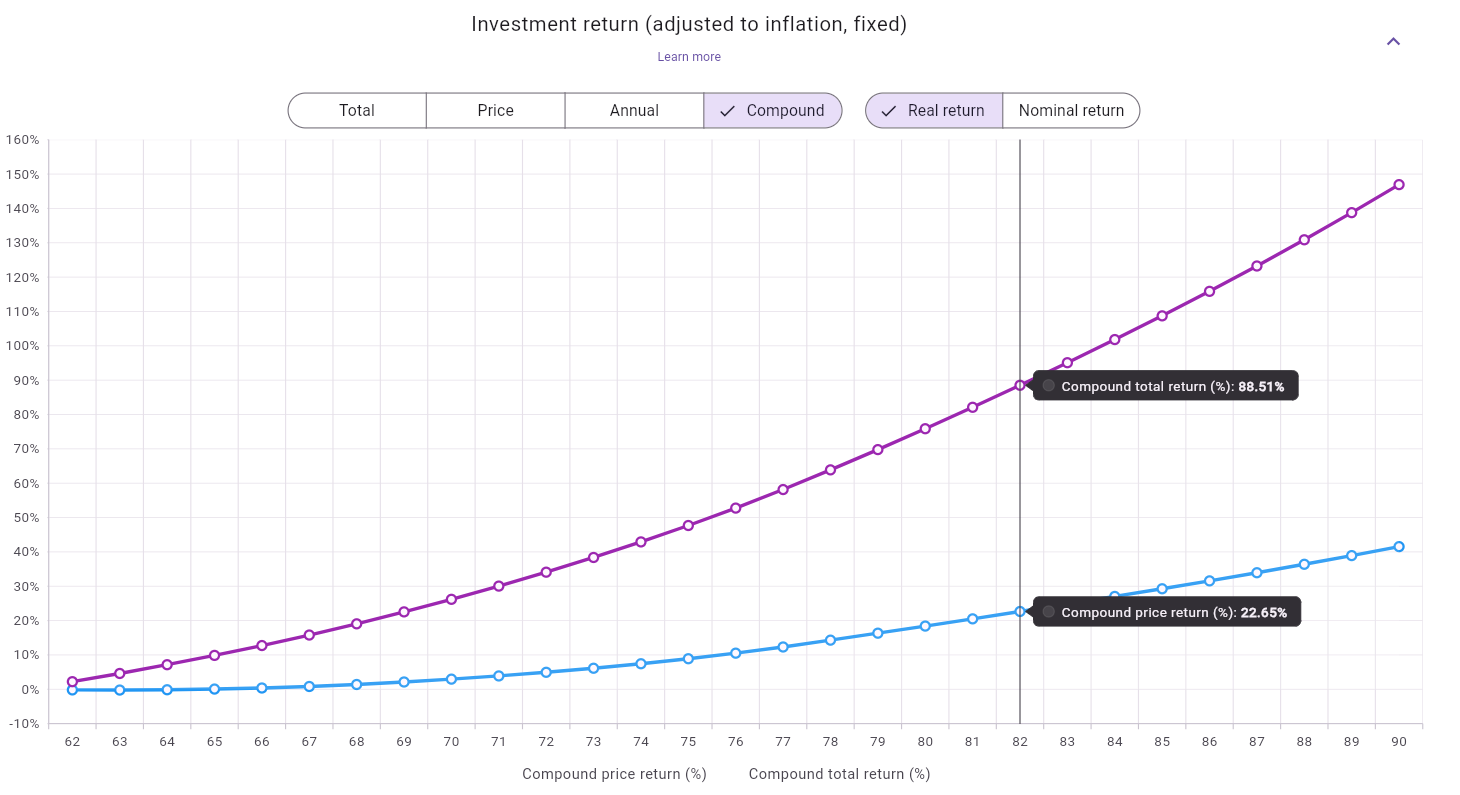Click the purple data point at age 90
The width and height of the screenshot is (1460, 795).
(1398, 184)
